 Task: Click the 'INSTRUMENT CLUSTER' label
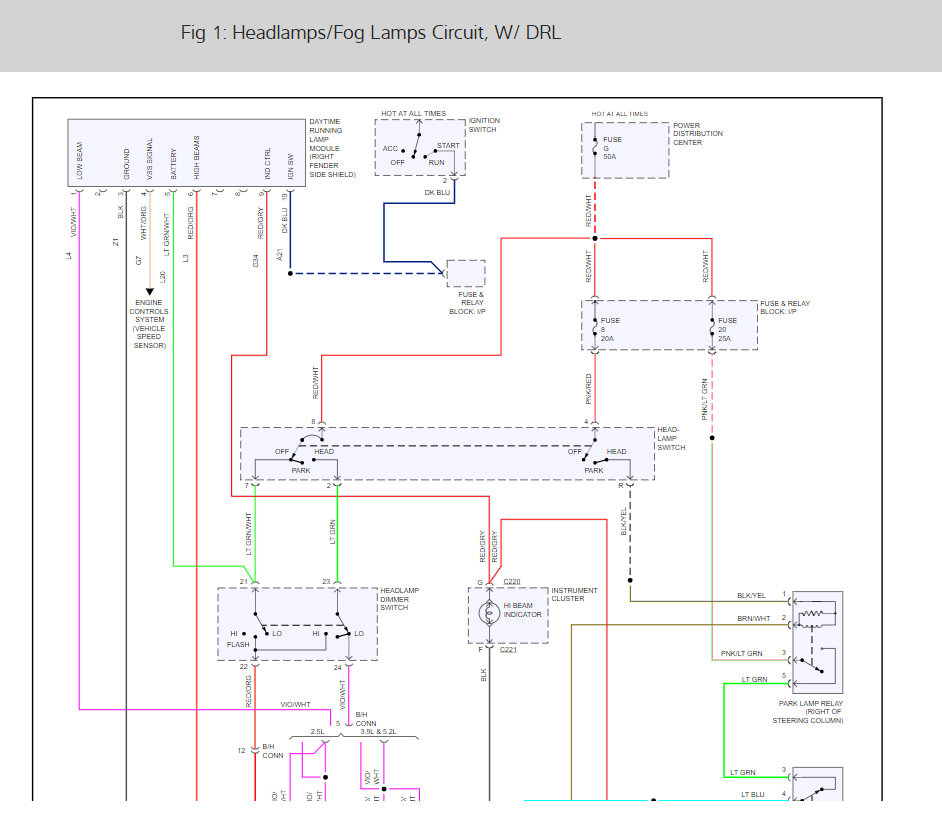tap(574, 594)
